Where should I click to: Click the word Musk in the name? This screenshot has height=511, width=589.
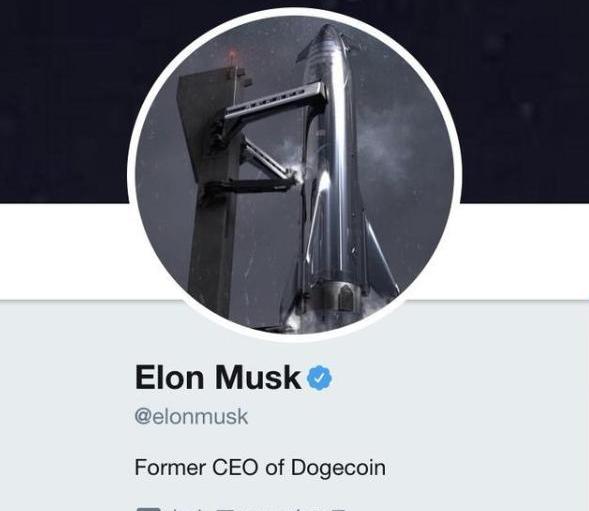click(258, 377)
